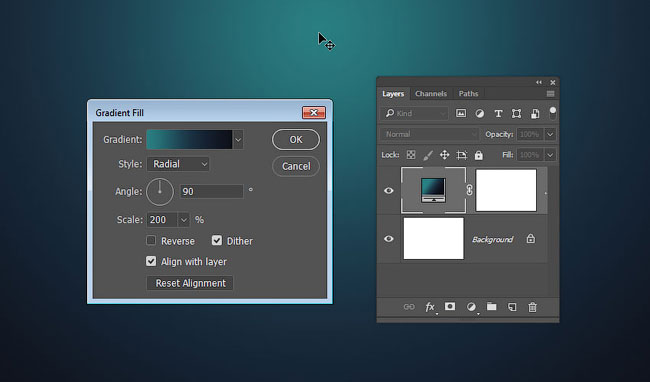650x382 pixels.
Task: Click the Link layers icon
Action: point(409,307)
